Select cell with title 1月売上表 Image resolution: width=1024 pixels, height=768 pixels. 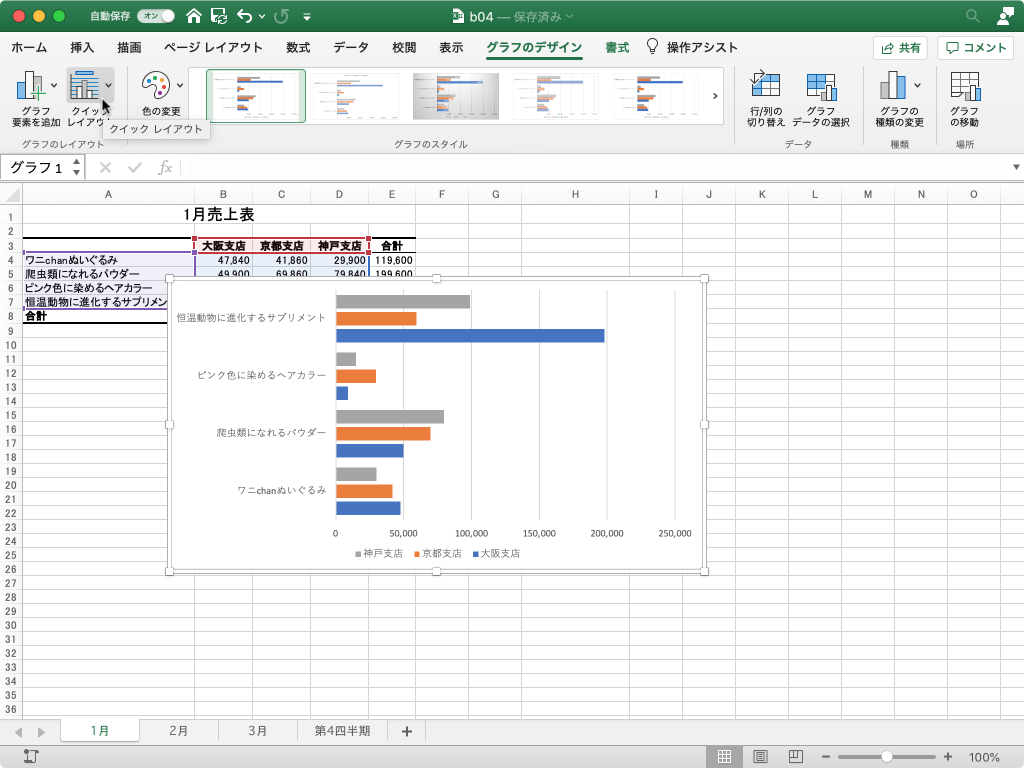219,214
